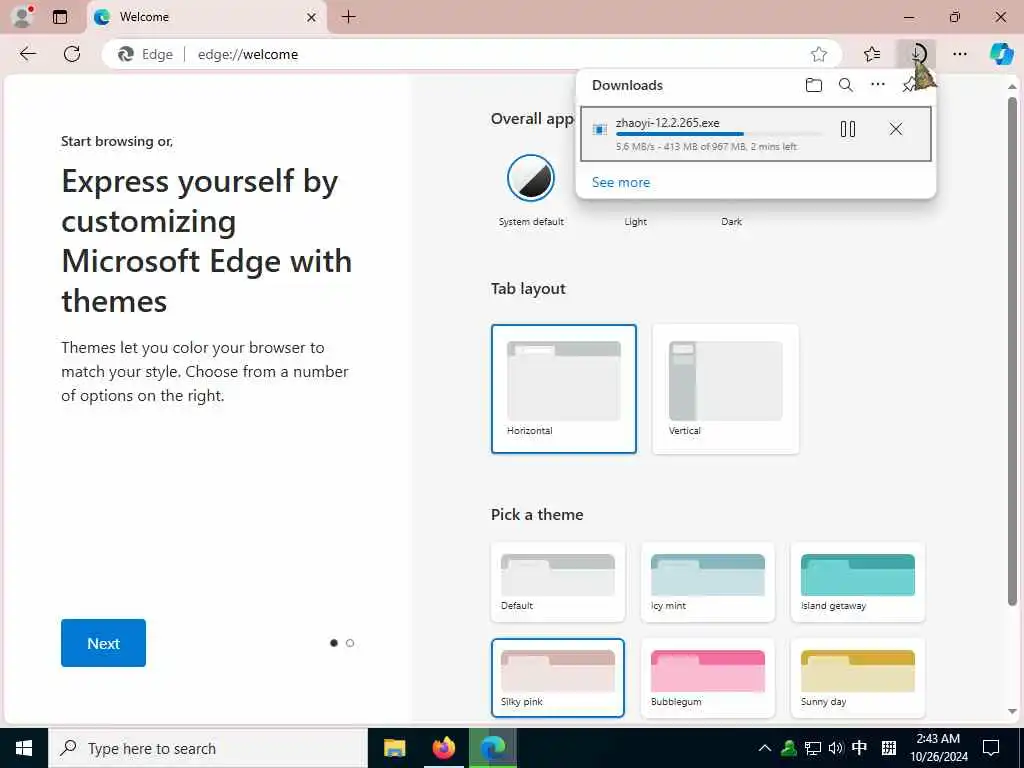Go back with the arrow button
The width and height of the screenshot is (1024, 768).
coord(28,54)
